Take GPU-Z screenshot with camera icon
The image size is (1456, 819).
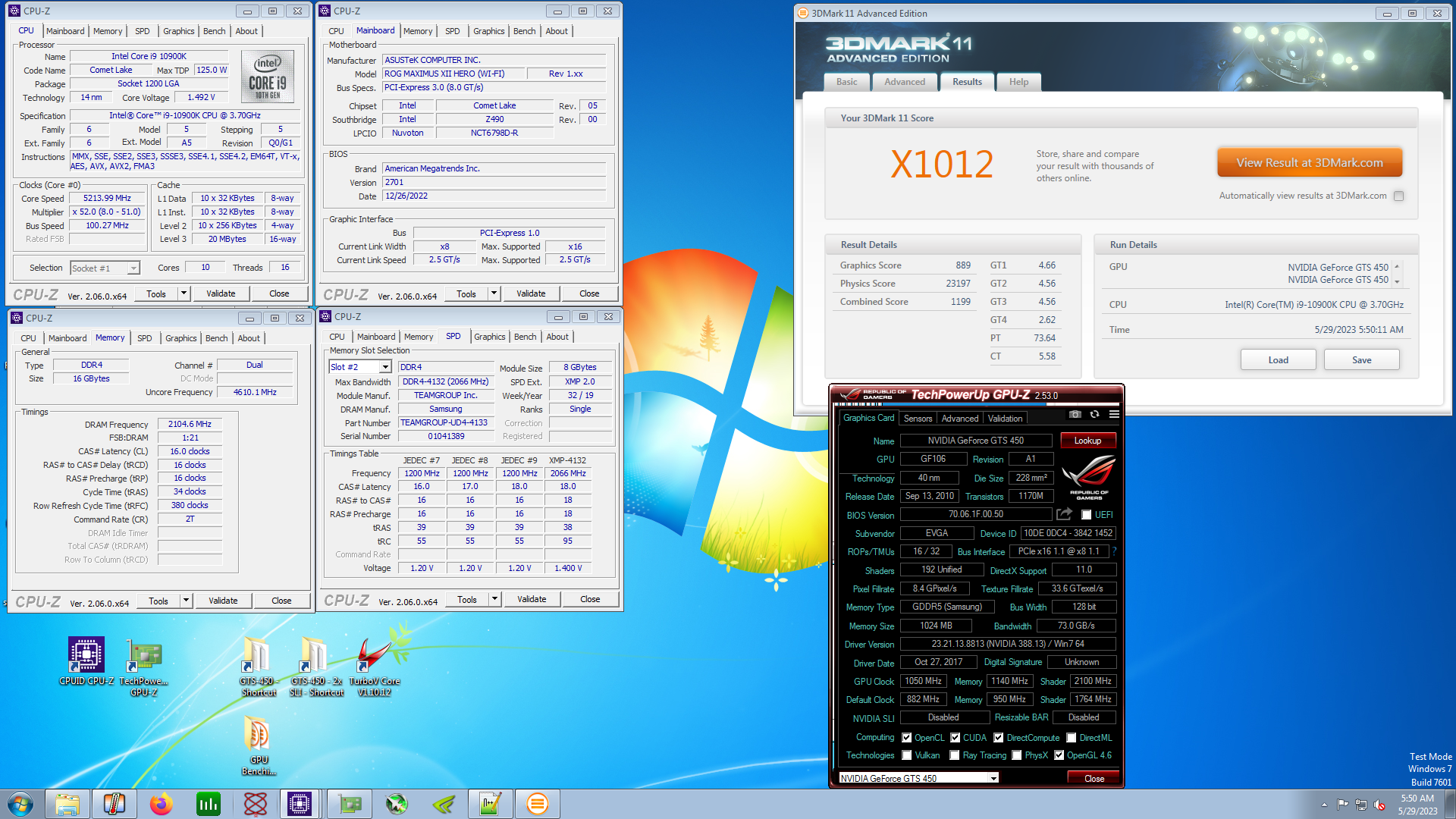coord(1075,415)
